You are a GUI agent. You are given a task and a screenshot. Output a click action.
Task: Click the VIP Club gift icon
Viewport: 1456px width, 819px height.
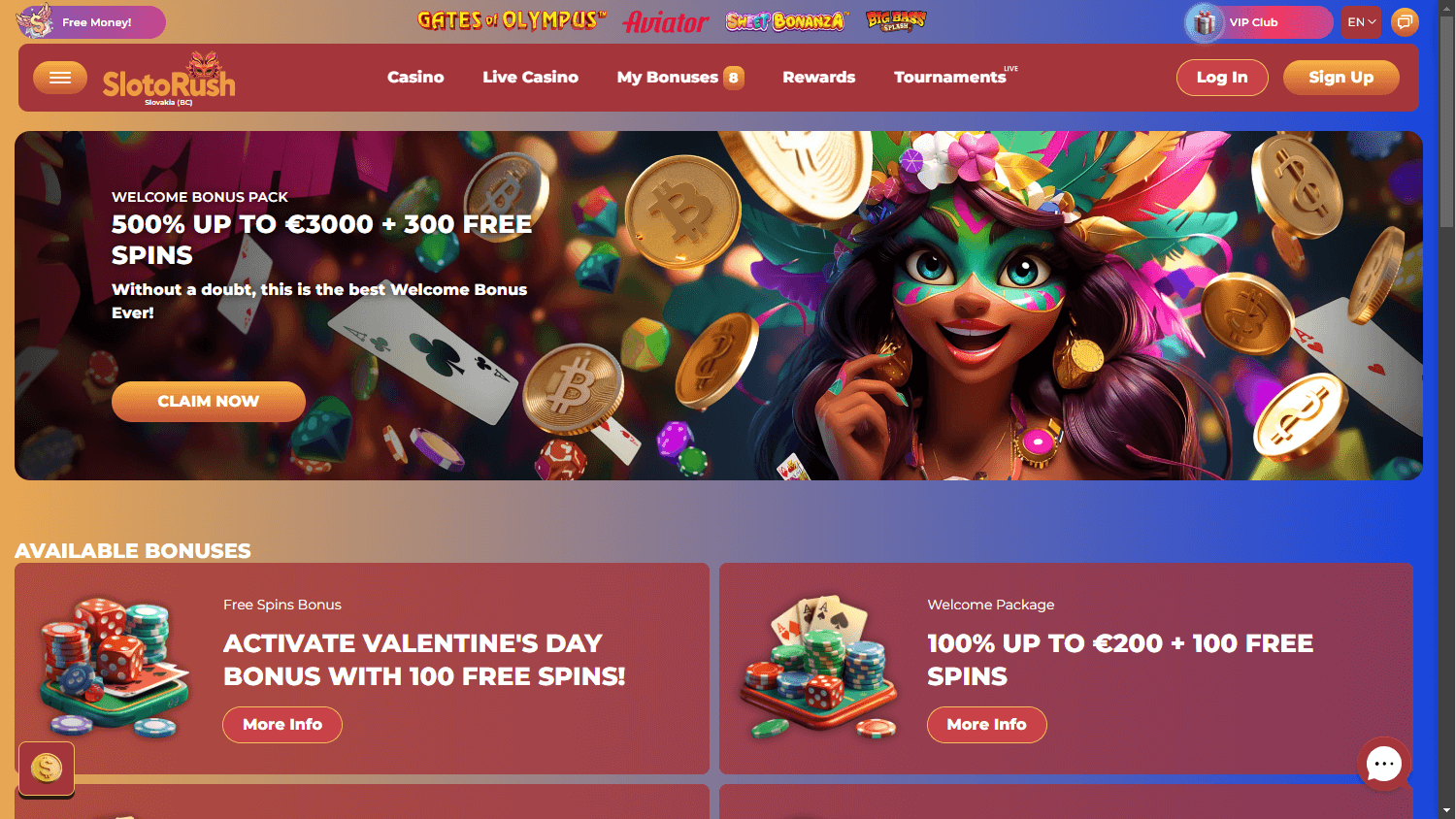pos(1206,22)
